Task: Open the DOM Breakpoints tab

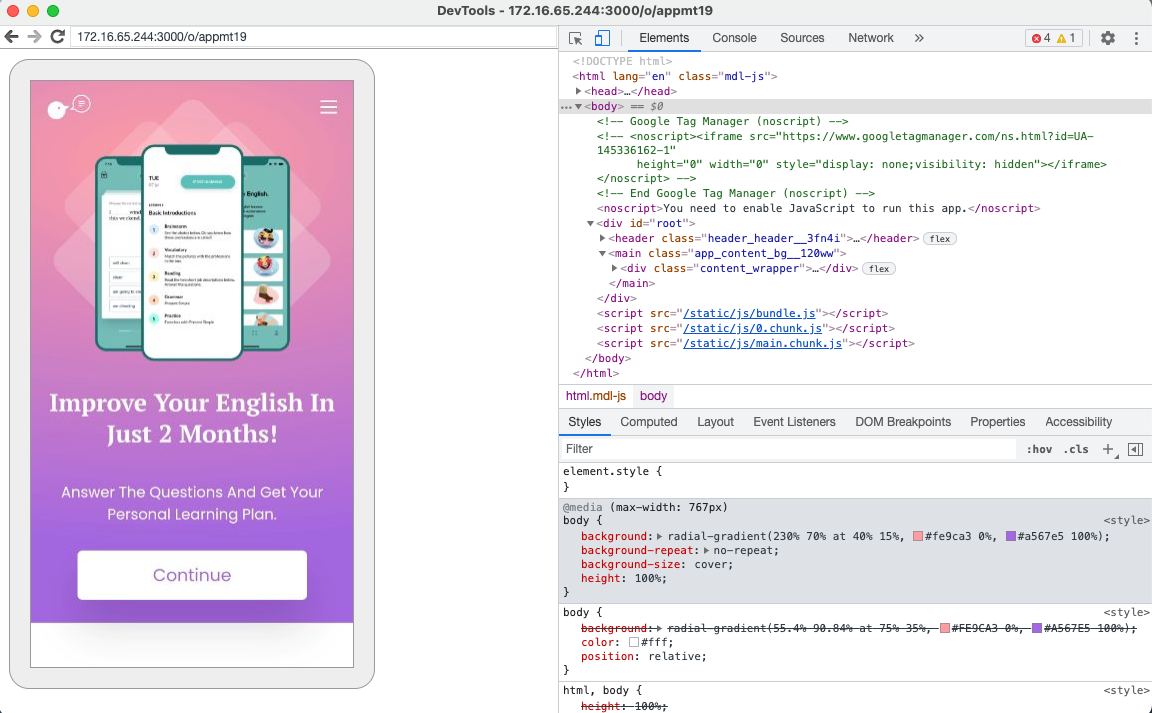Action: tap(902, 422)
